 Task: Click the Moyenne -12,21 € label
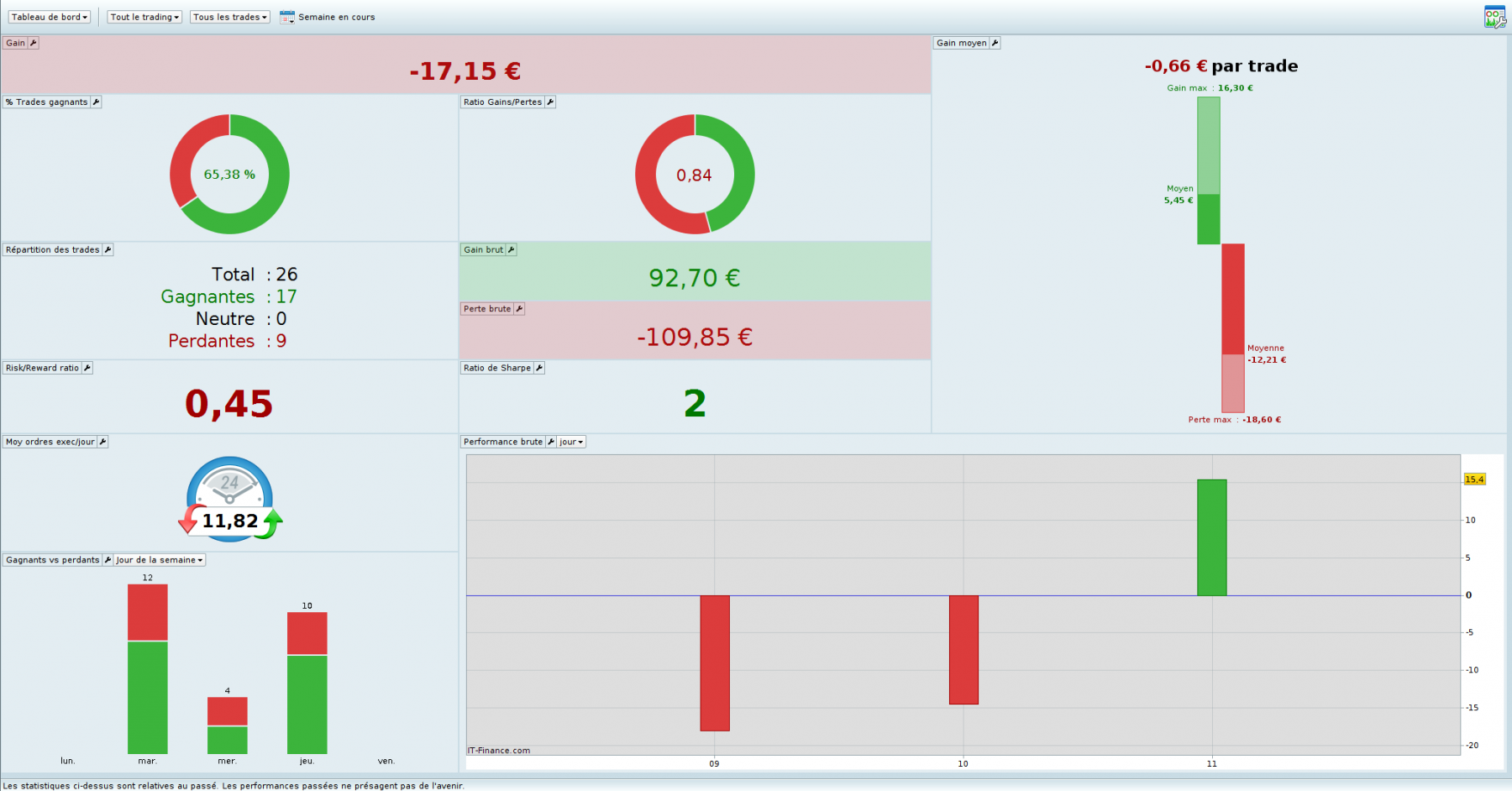(x=1267, y=354)
